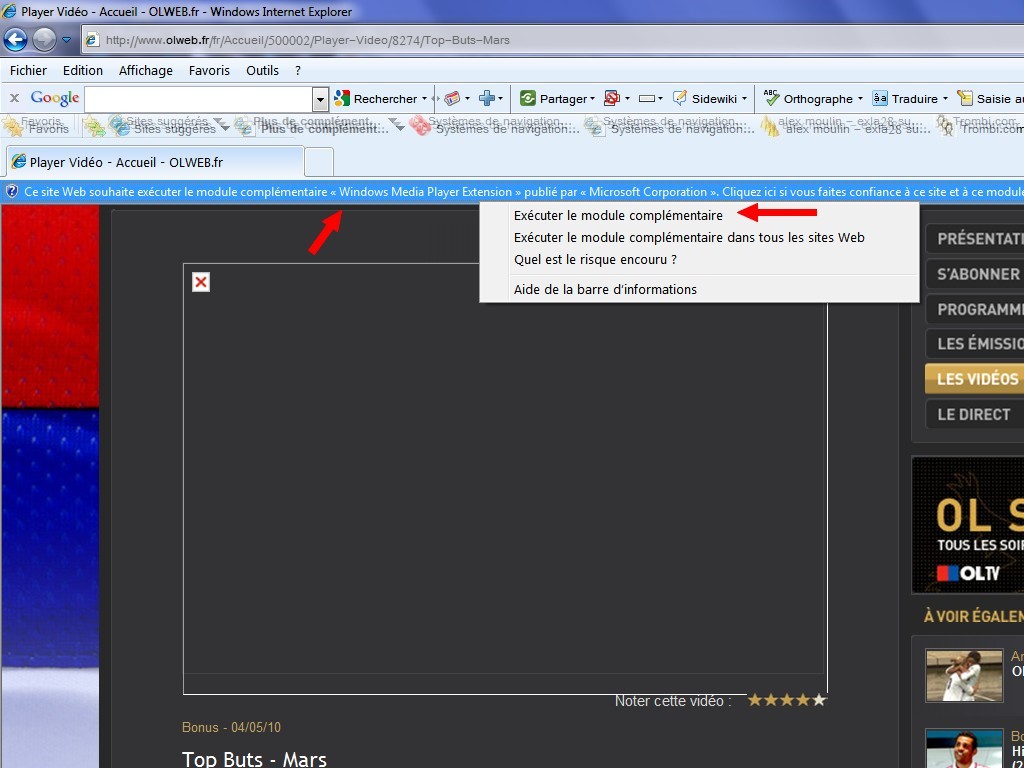Open the dropdown beside the blue plus icon

501,99
